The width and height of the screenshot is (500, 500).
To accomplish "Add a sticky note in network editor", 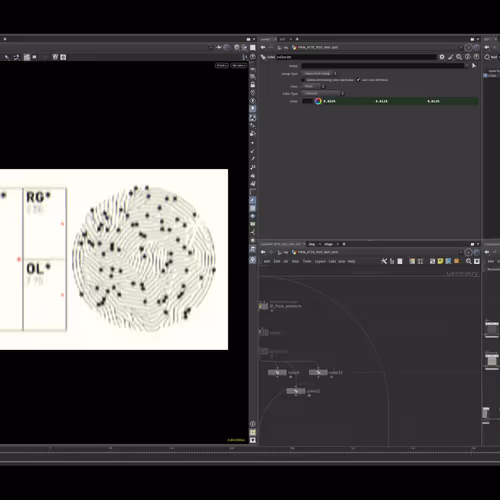I will pyautogui.click(x=440, y=261).
